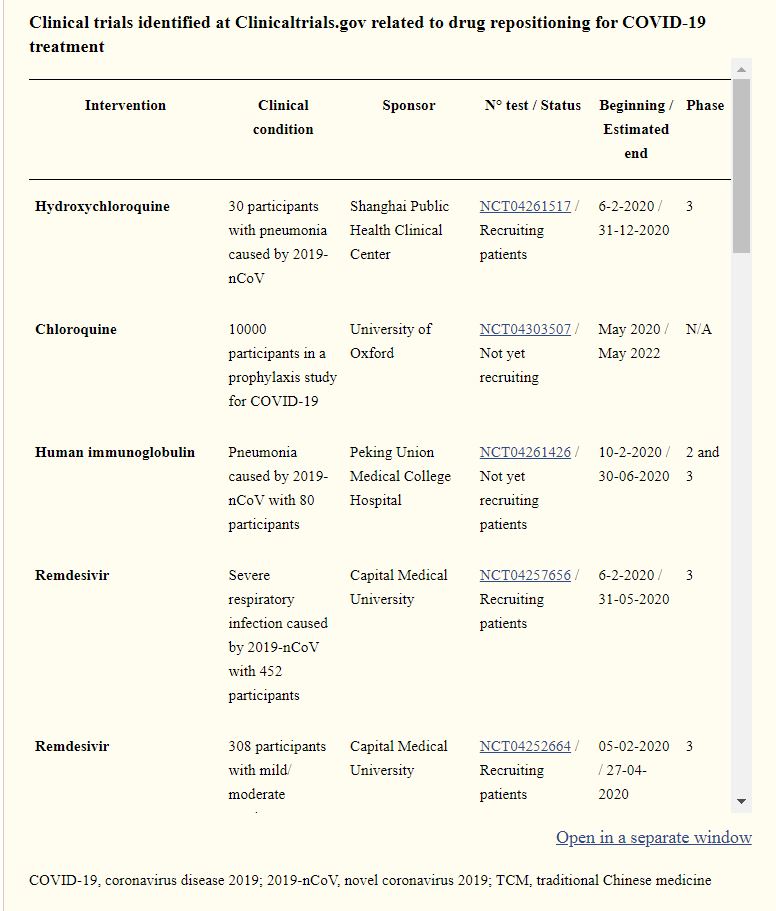Select the Human immunoglobulin row label
This screenshot has width=776, height=911.
(x=115, y=453)
